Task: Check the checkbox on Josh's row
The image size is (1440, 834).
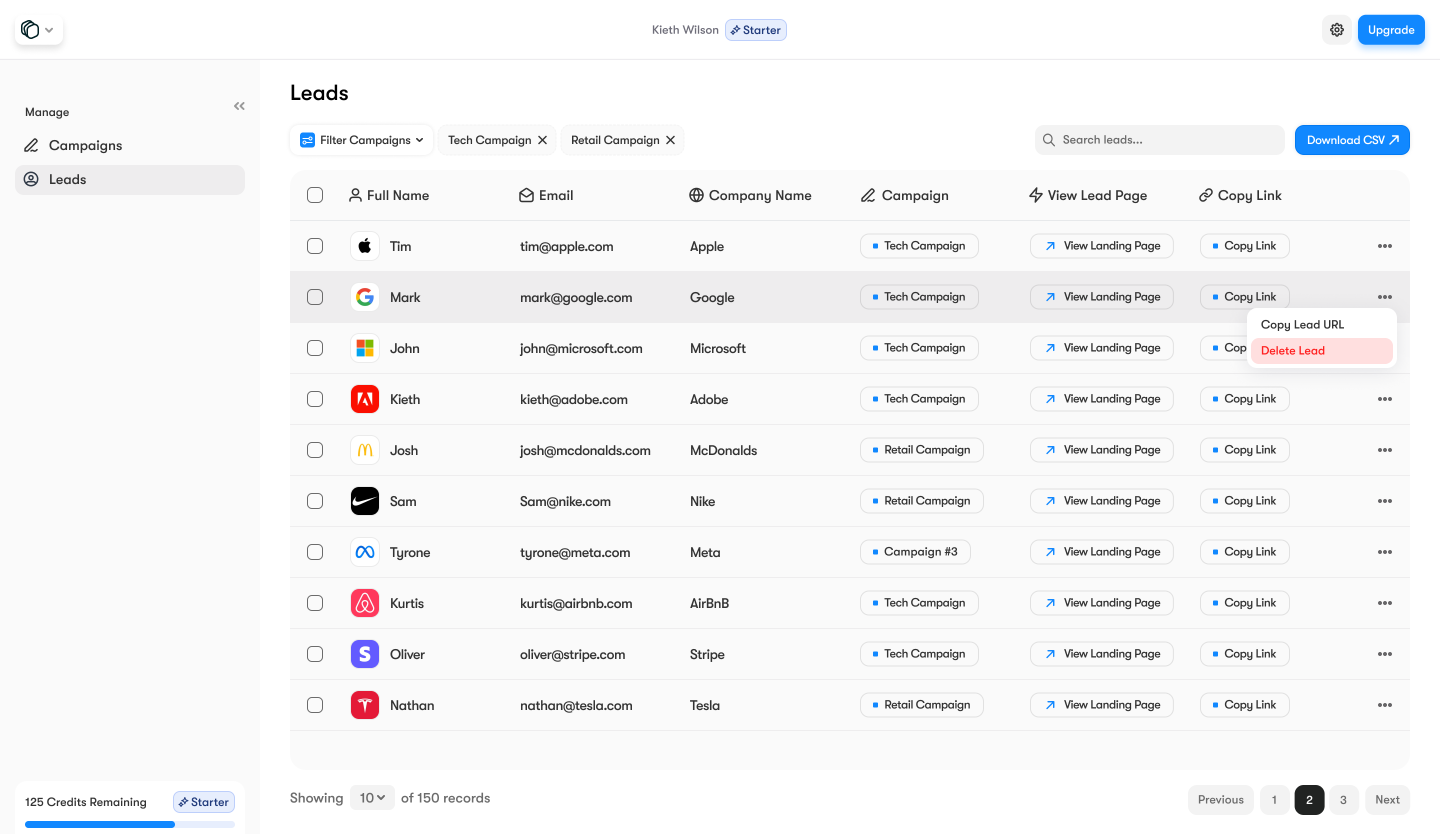Action: point(315,450)
